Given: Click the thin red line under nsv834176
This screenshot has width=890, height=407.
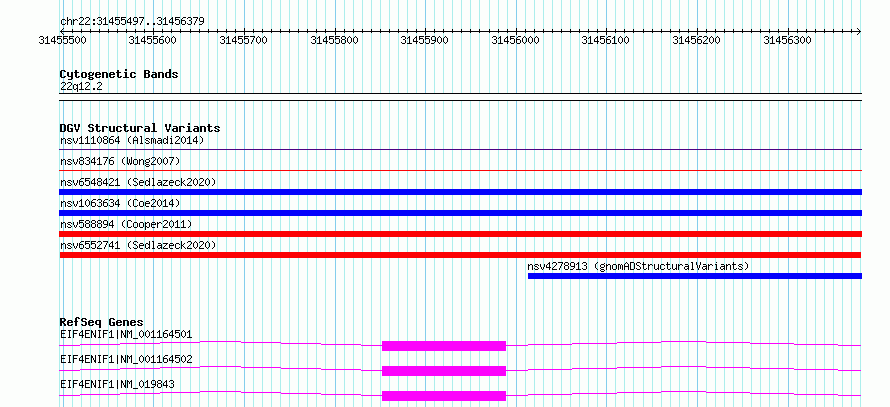Looking at the screenshot, I should point(460,170).
